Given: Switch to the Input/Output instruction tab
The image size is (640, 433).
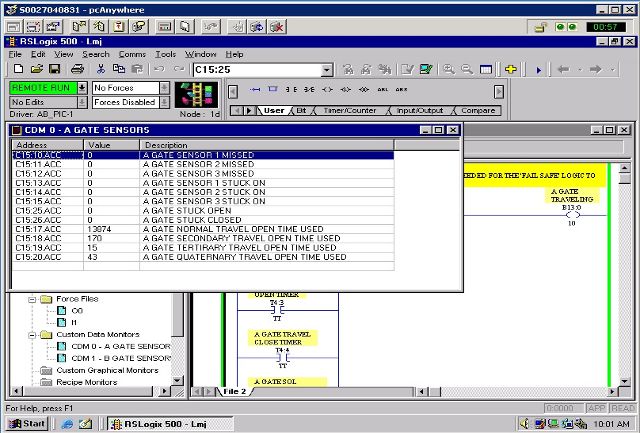Looking at the screenshot, I should pyautogui.click(x=420, y=110).
